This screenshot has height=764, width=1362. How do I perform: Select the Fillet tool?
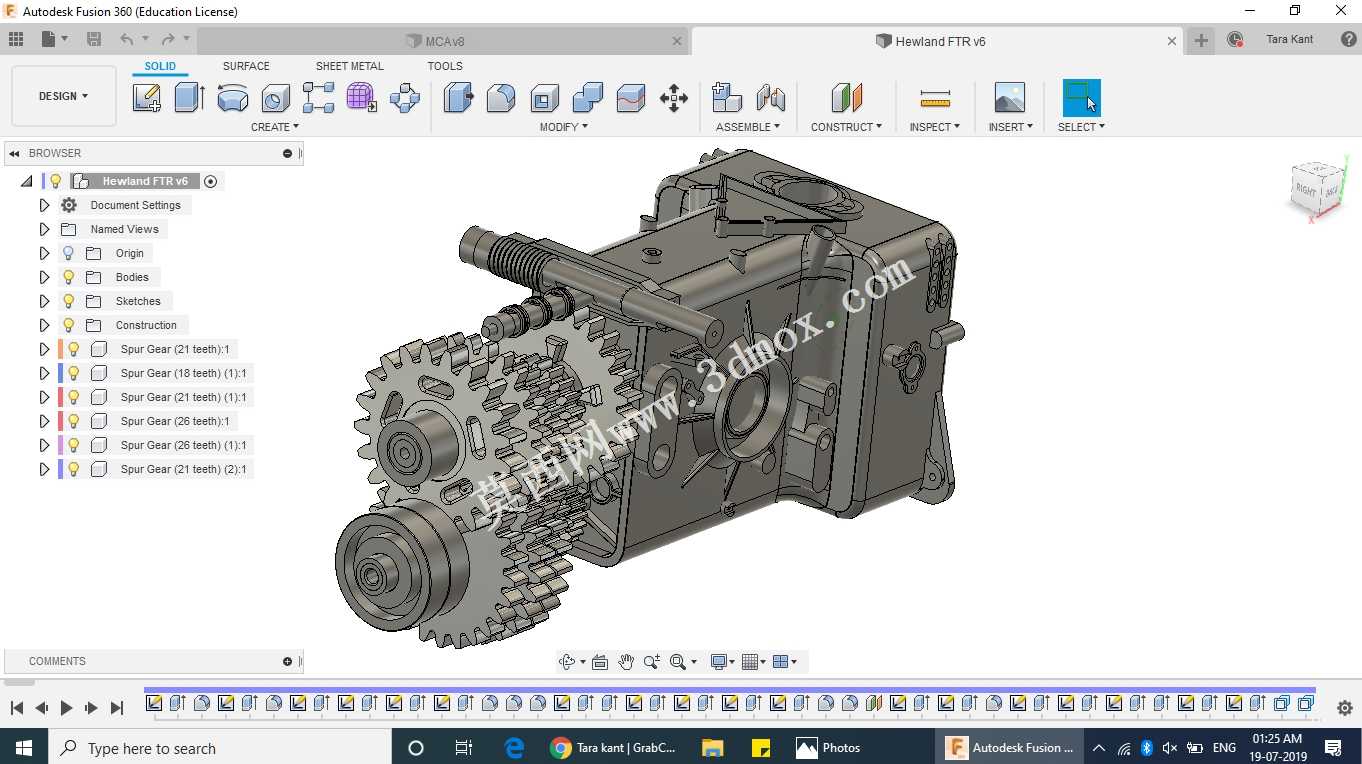tap(501, 98)
